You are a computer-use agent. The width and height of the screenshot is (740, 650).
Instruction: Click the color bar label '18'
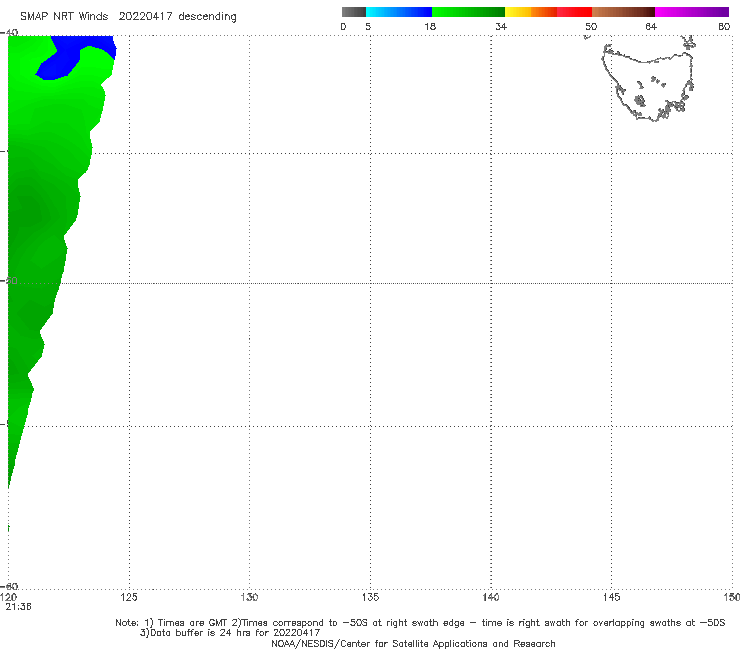pos(430,26)
